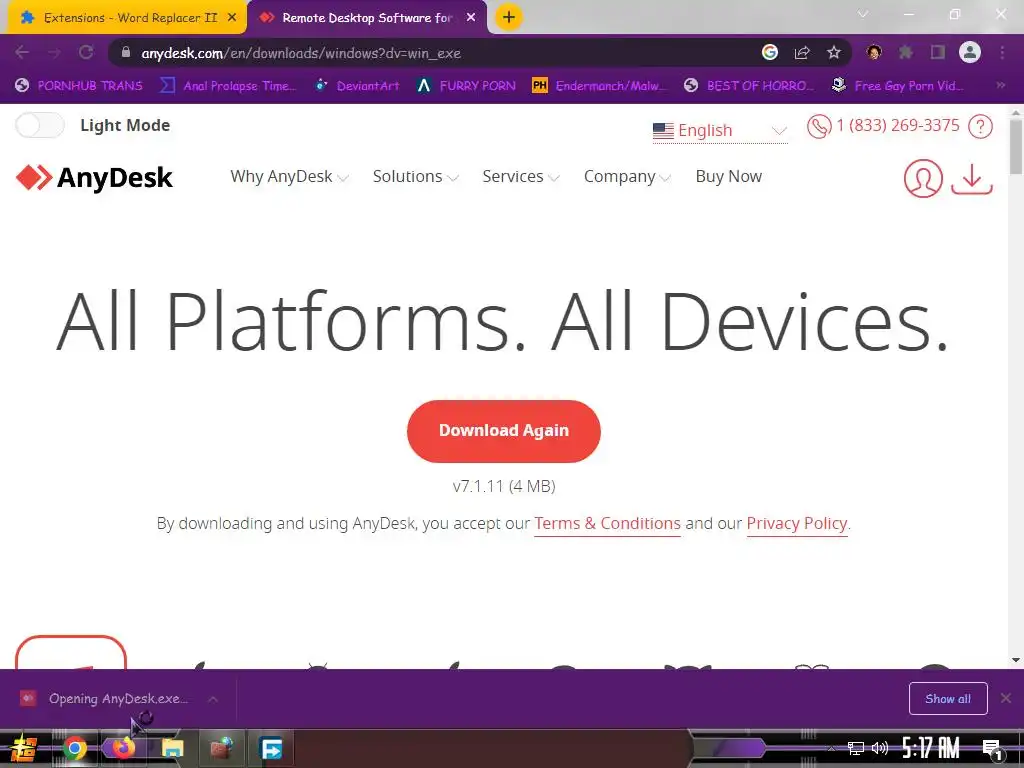Click the AnyDesk logo
Viewport: 1024px width, 768px height.
pos(94,178)
